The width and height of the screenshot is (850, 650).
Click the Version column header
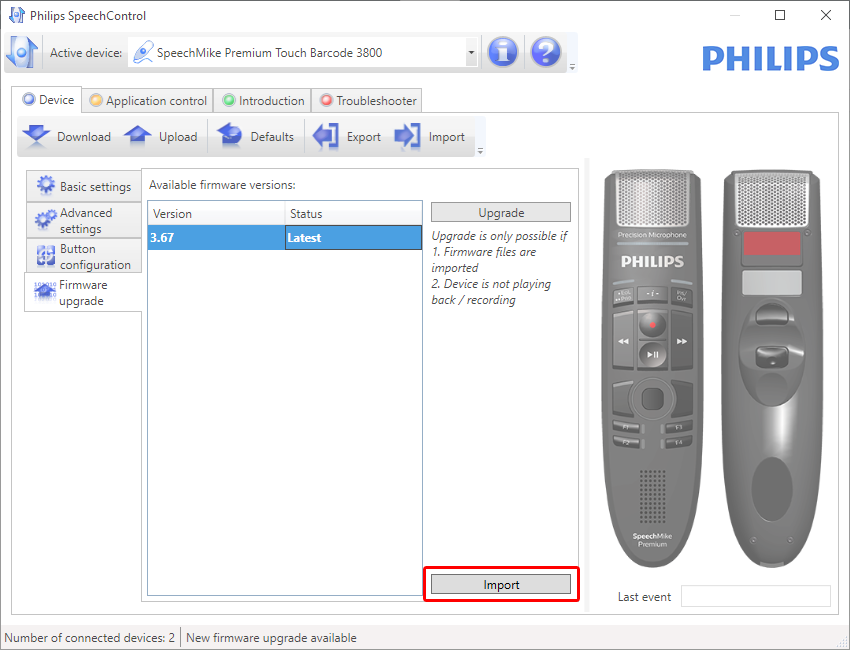[216, 214]
